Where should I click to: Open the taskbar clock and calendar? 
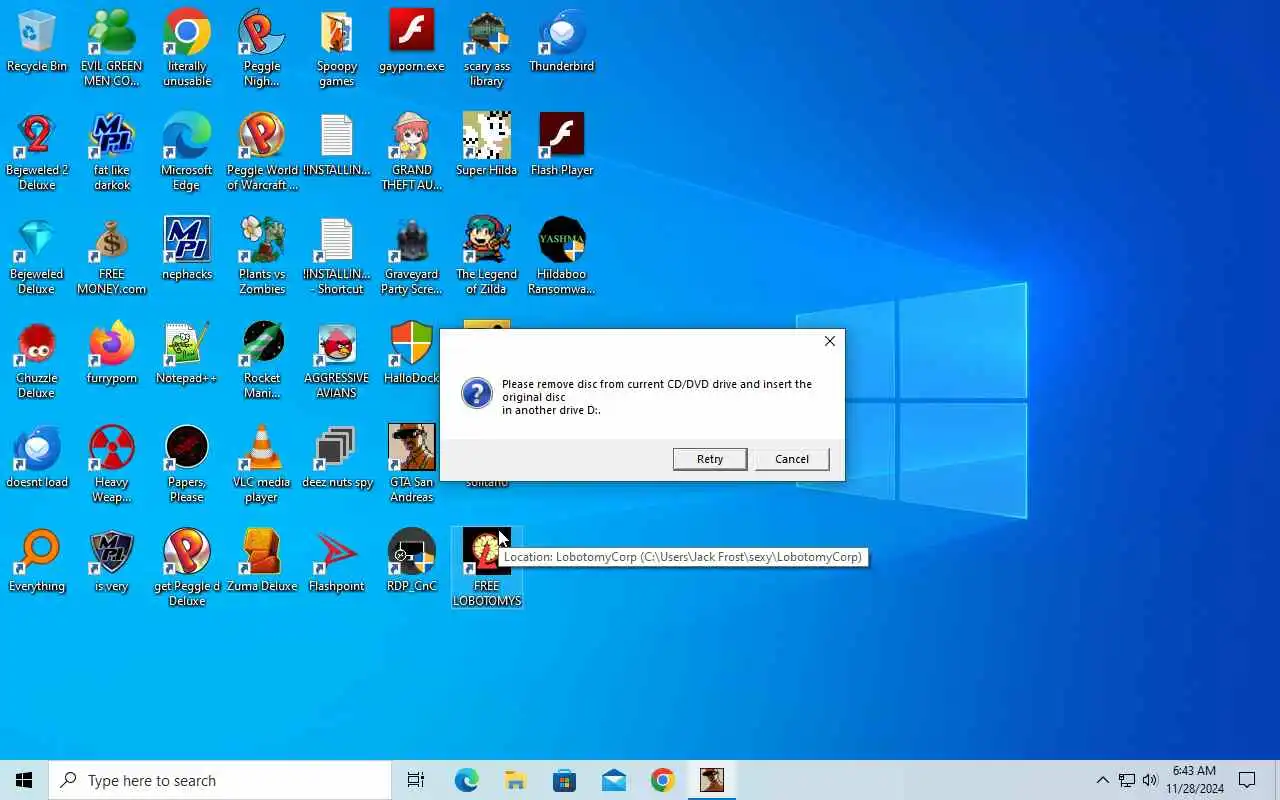point(1194,780)
